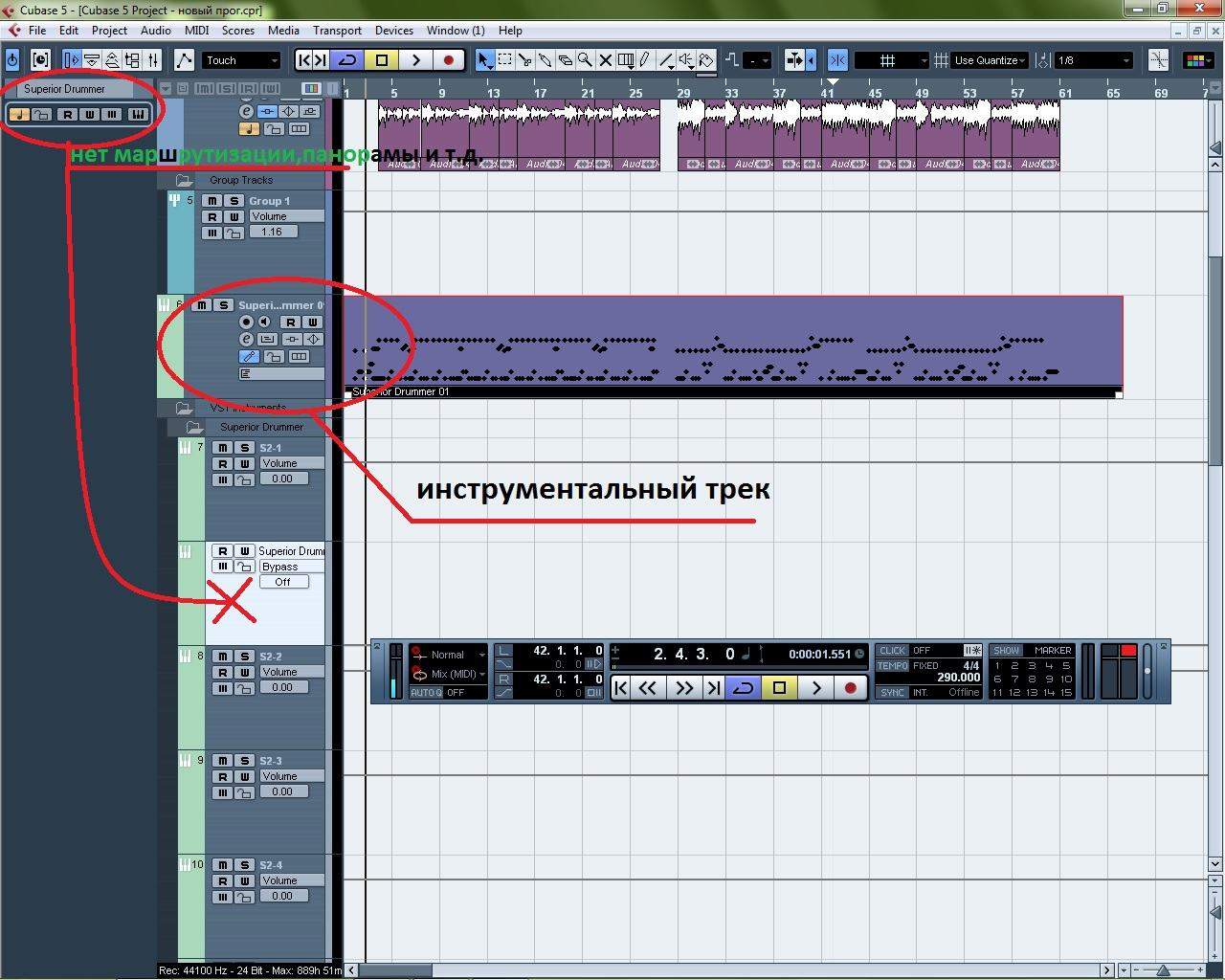The height and width of the screenshot is (980, 1225).
Task: Click the Activate Project power icon
Action: pyautogui.click(x=12, y=60)
